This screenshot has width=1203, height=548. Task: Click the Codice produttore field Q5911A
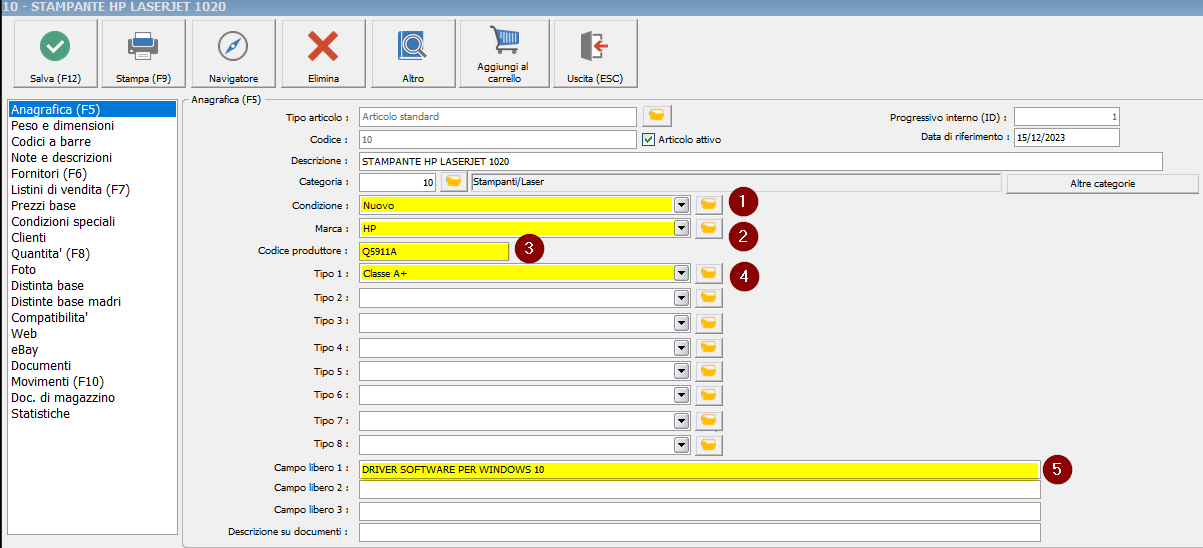[434, 251]
